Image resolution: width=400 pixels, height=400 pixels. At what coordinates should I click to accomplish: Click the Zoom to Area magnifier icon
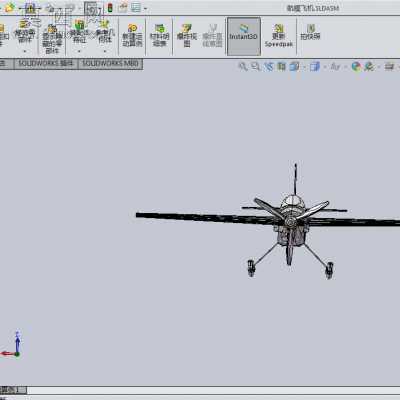[256, 67]
